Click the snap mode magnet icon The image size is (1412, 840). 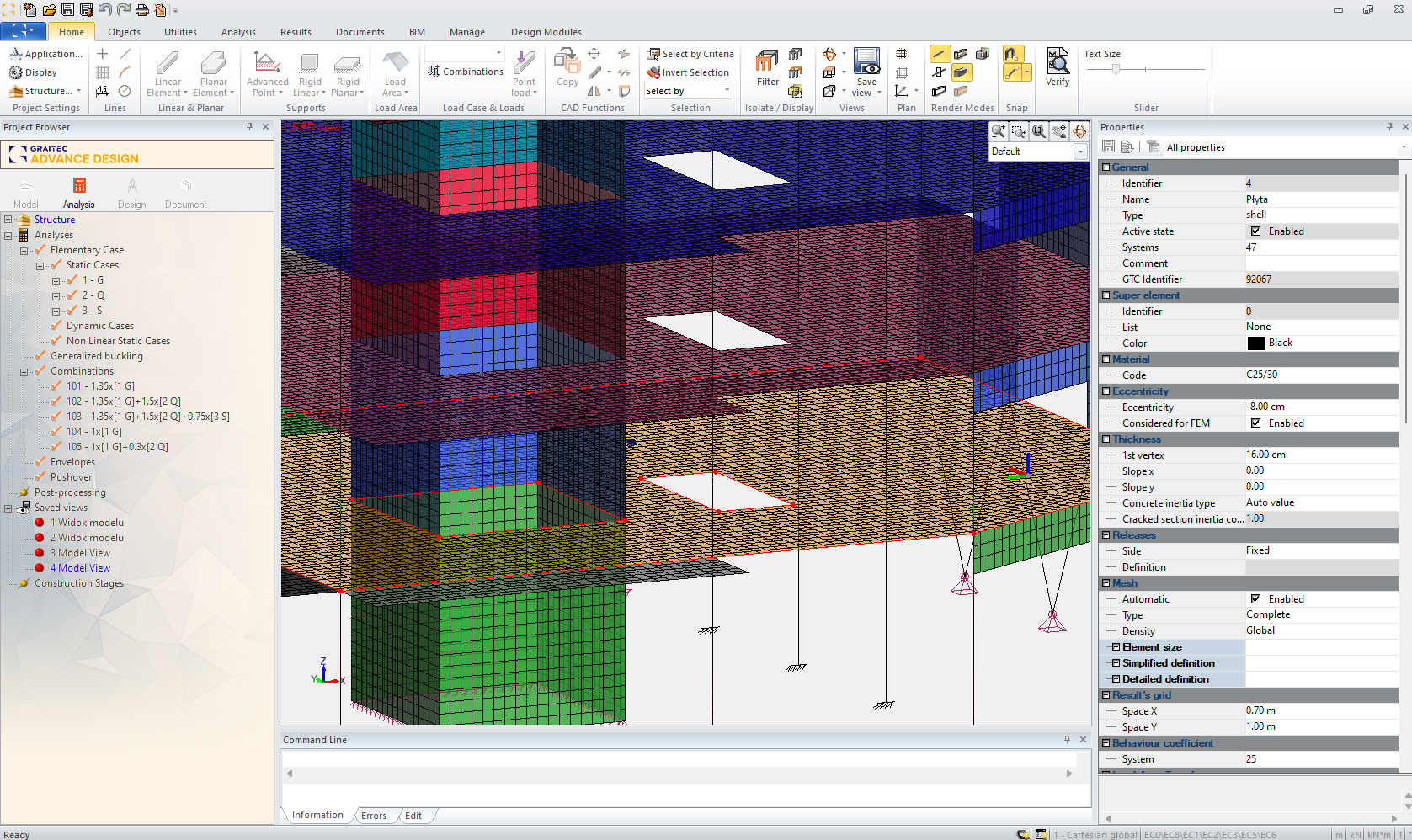click(x=1013, y=54)
